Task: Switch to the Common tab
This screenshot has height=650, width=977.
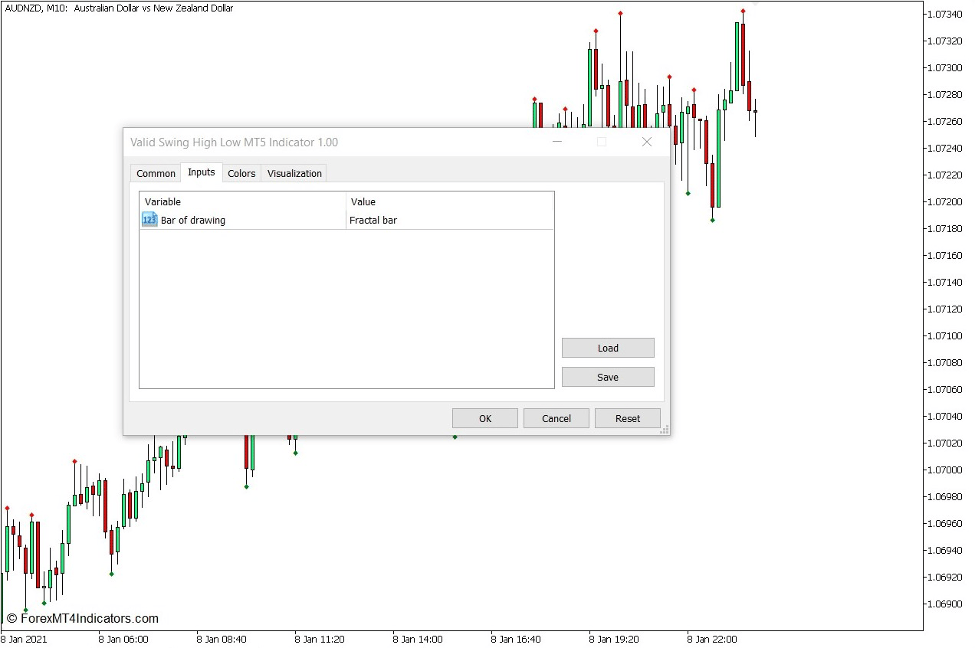Action: (155, 173)
